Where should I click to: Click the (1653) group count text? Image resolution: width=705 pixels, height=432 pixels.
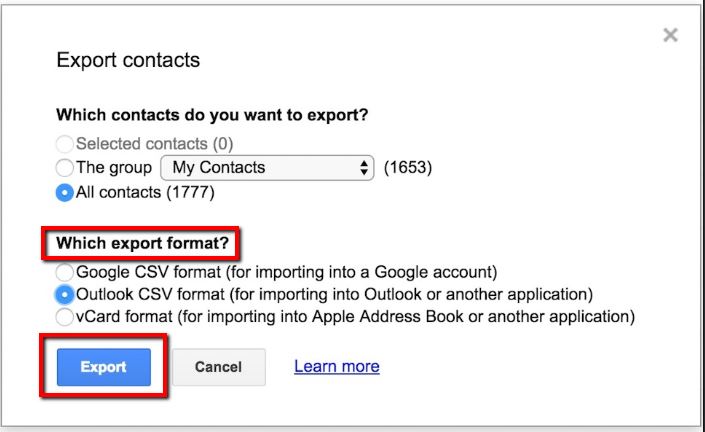pos(408,168)
